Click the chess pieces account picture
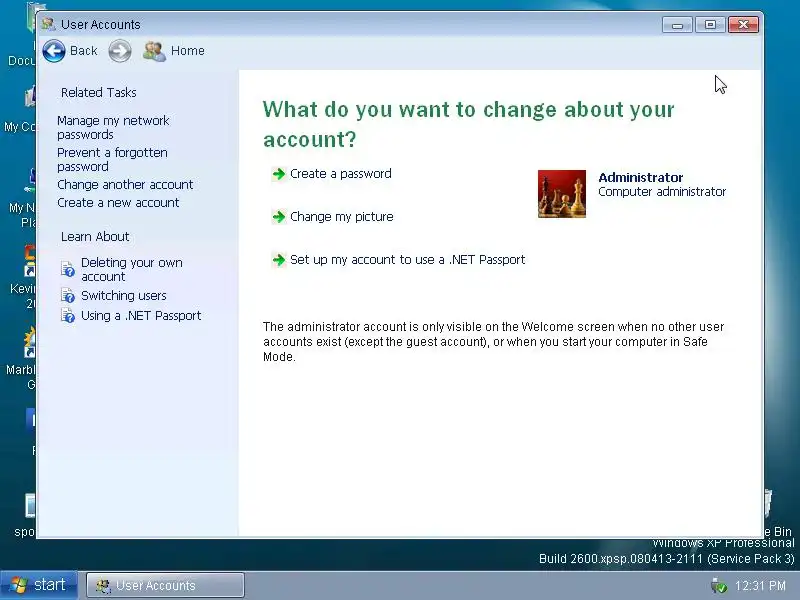Image resolution: width=800 pixels, height=600 pixels. coord(562,194)
